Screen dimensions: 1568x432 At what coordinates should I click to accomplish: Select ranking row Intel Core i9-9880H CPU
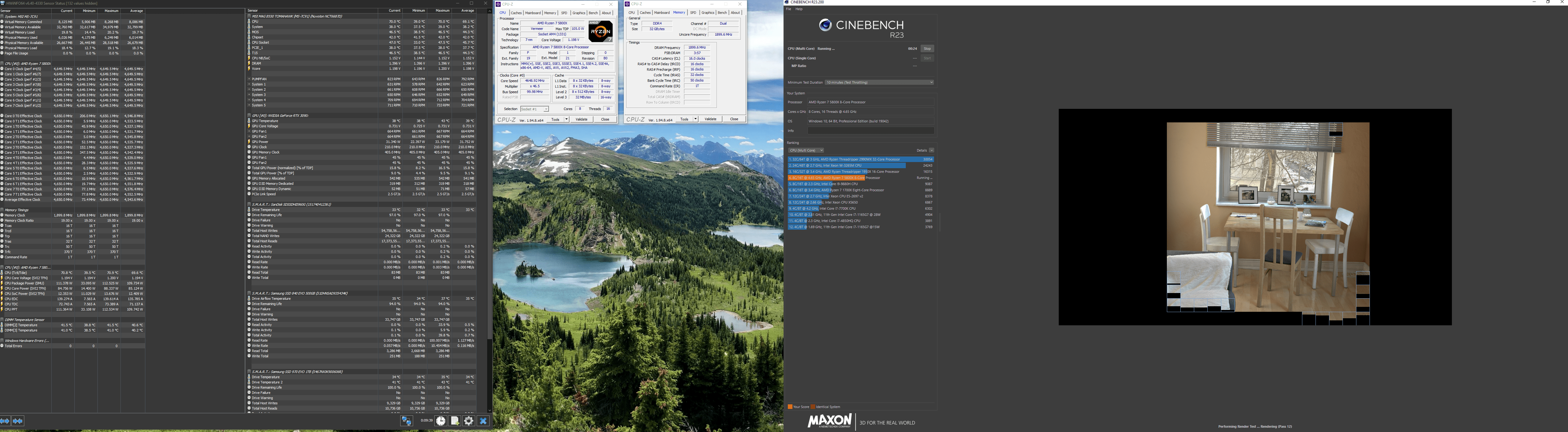coord(861,184)
